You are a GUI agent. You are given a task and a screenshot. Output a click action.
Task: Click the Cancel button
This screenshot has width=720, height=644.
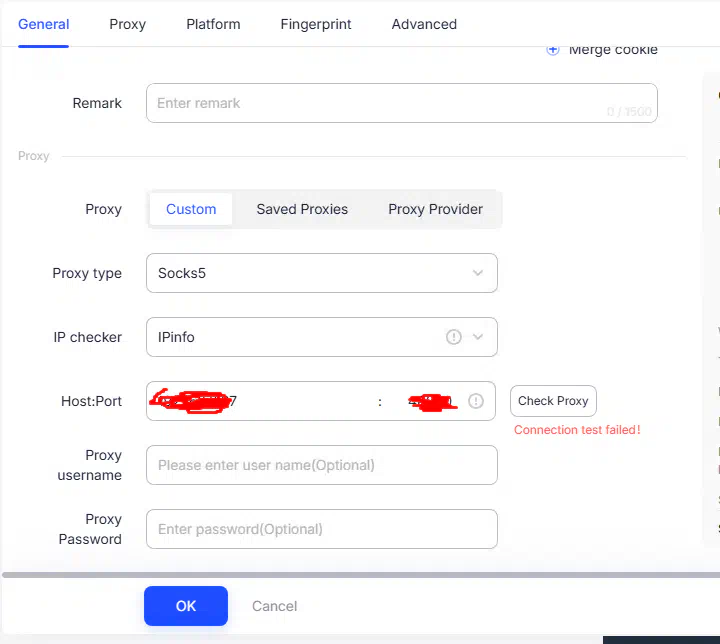(x=275, y=606)
